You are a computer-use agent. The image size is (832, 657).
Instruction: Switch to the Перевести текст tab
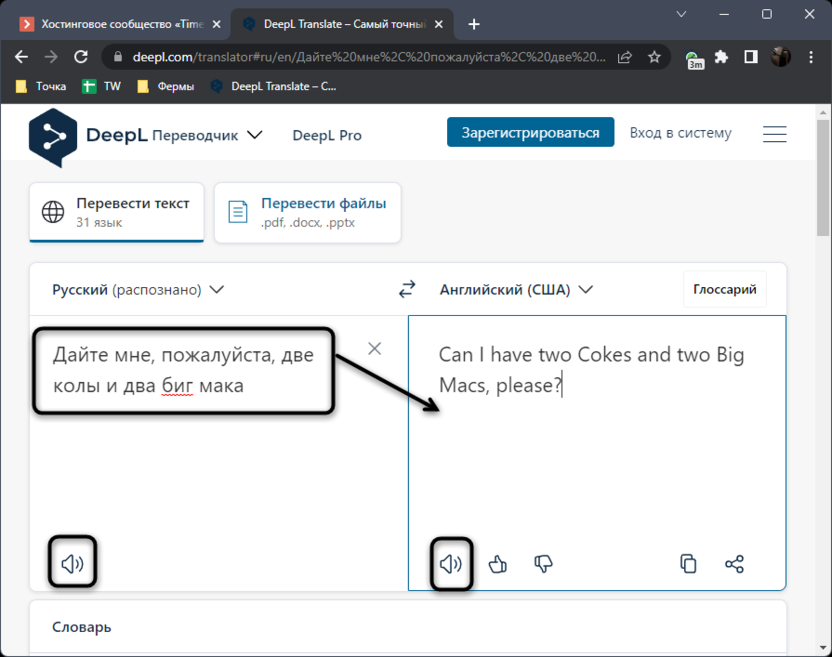(116, 211)
